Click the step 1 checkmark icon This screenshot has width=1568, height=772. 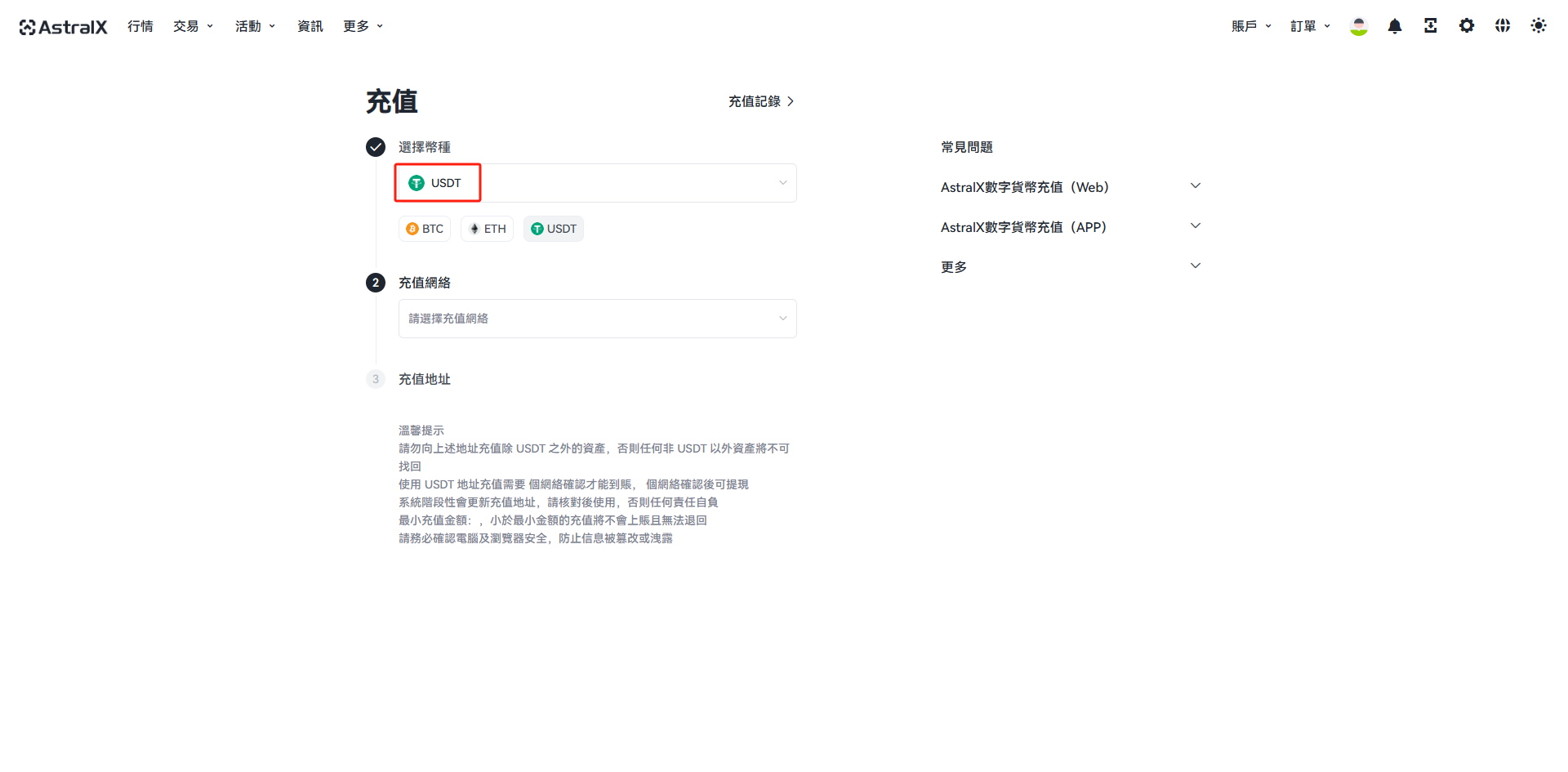(376, 147)
